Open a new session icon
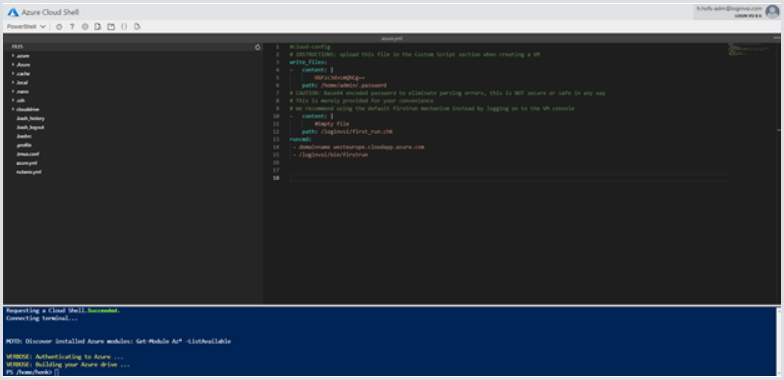The image size is (784, 380). click(x=111, y=26)
